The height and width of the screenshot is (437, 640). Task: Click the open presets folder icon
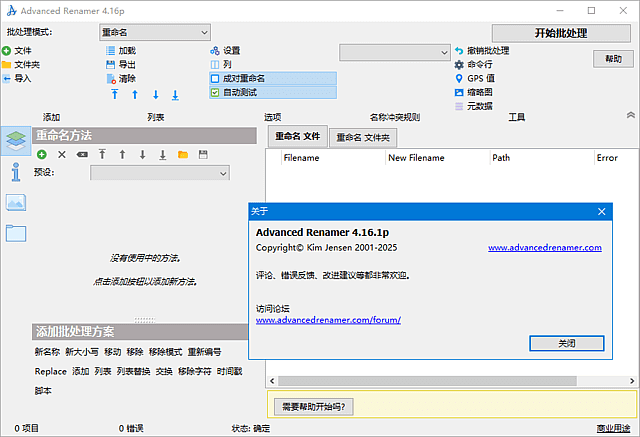(183, 155)
